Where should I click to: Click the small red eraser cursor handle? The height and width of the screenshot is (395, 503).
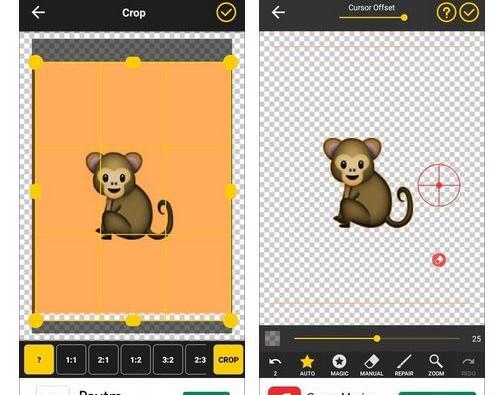pyautogui.click(x=439, y=259)
